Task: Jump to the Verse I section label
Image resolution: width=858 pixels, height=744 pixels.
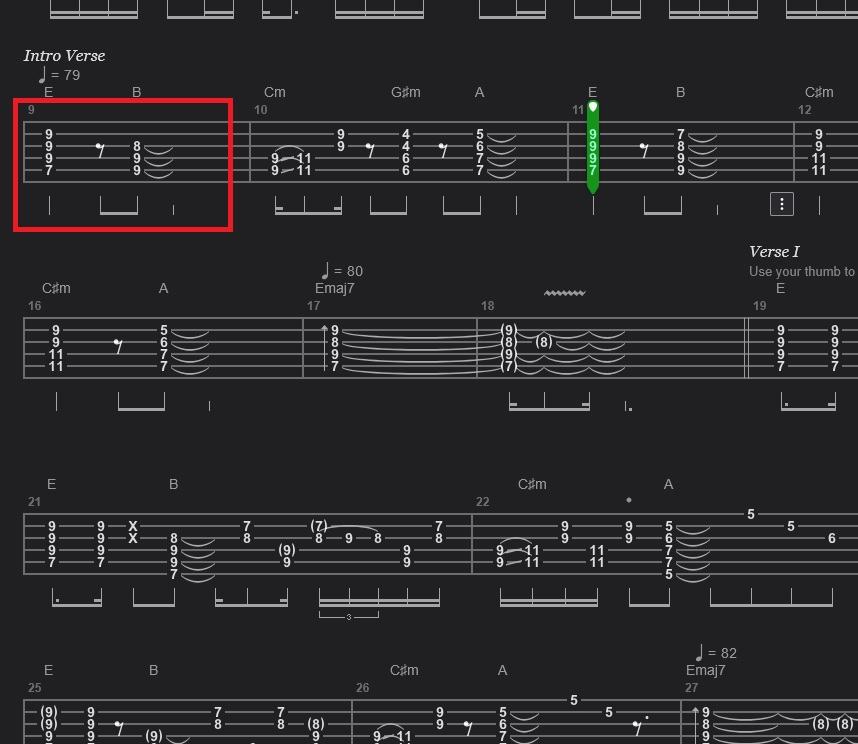Action: [774, 252]
